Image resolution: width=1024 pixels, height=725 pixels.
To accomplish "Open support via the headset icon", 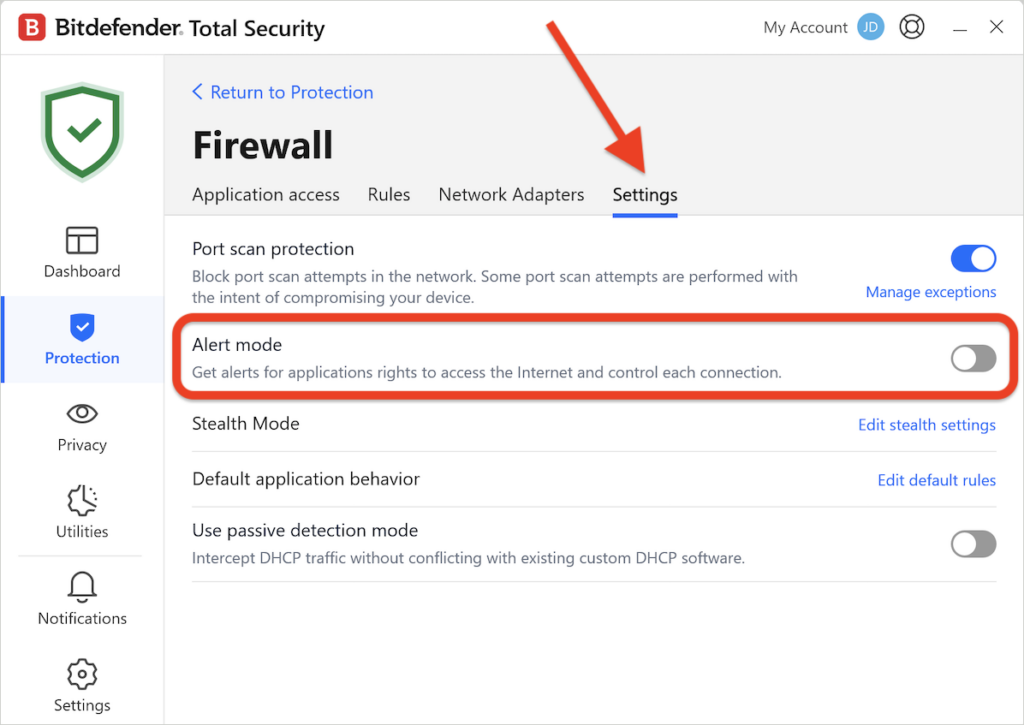I will click(x=911, y=27).
